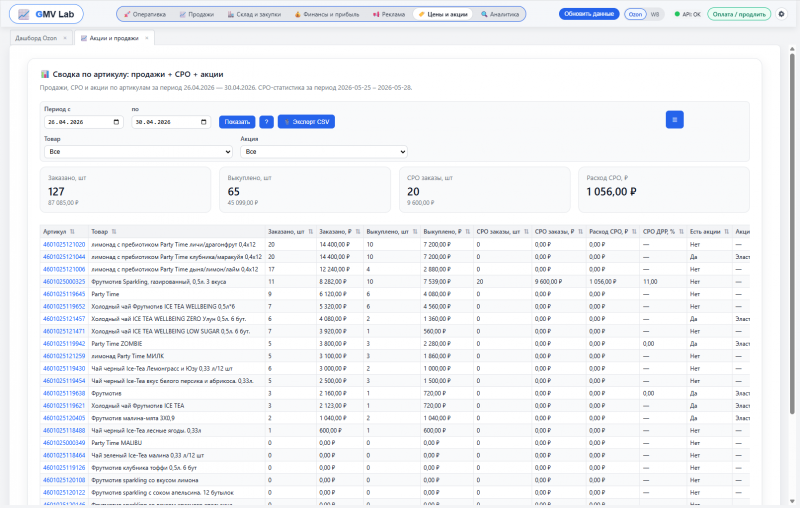Click the Показать button
Viewport: 800px width, 508px height.
point(237,122)
